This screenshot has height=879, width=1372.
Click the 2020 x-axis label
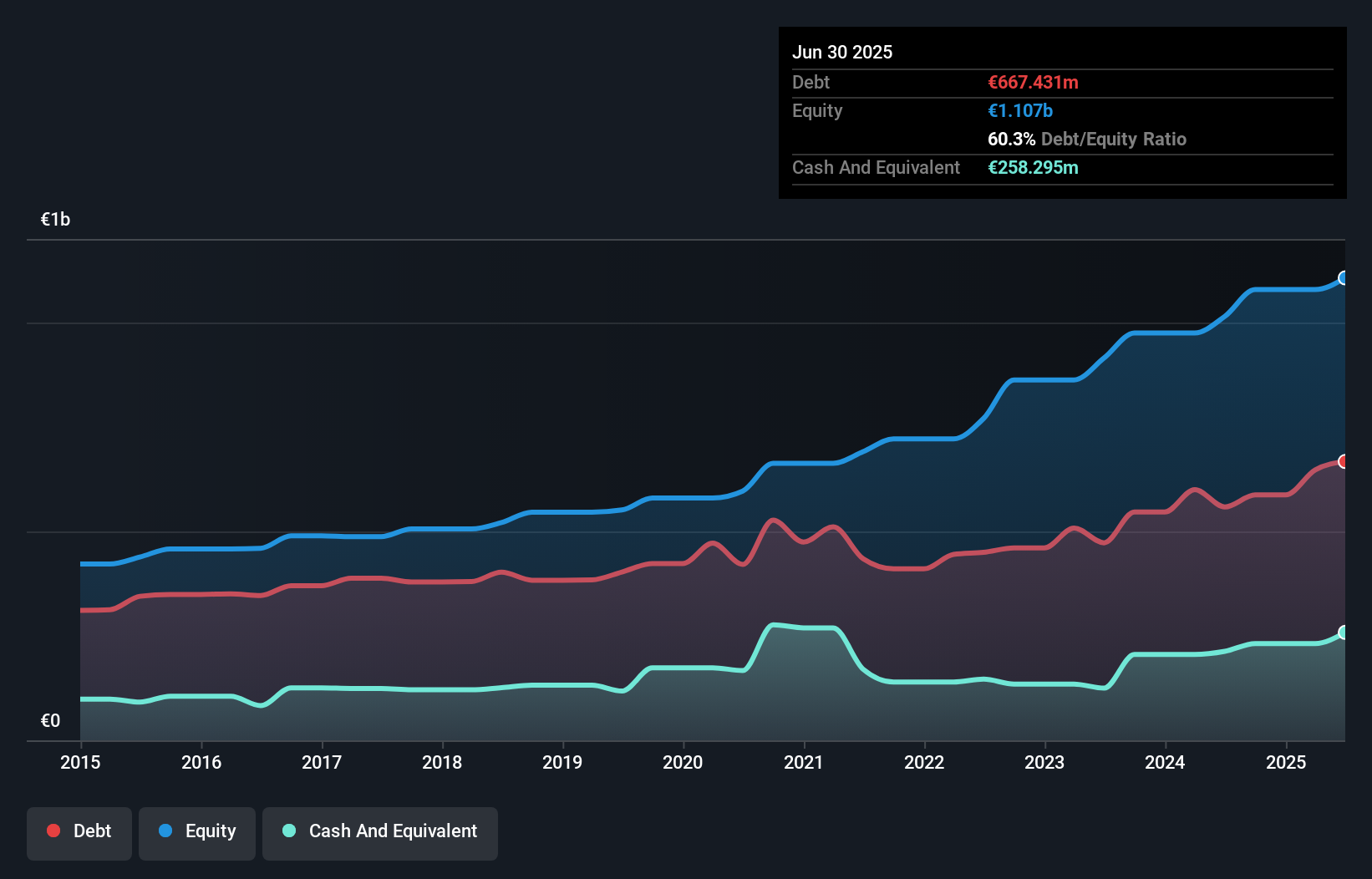[683, 762]
